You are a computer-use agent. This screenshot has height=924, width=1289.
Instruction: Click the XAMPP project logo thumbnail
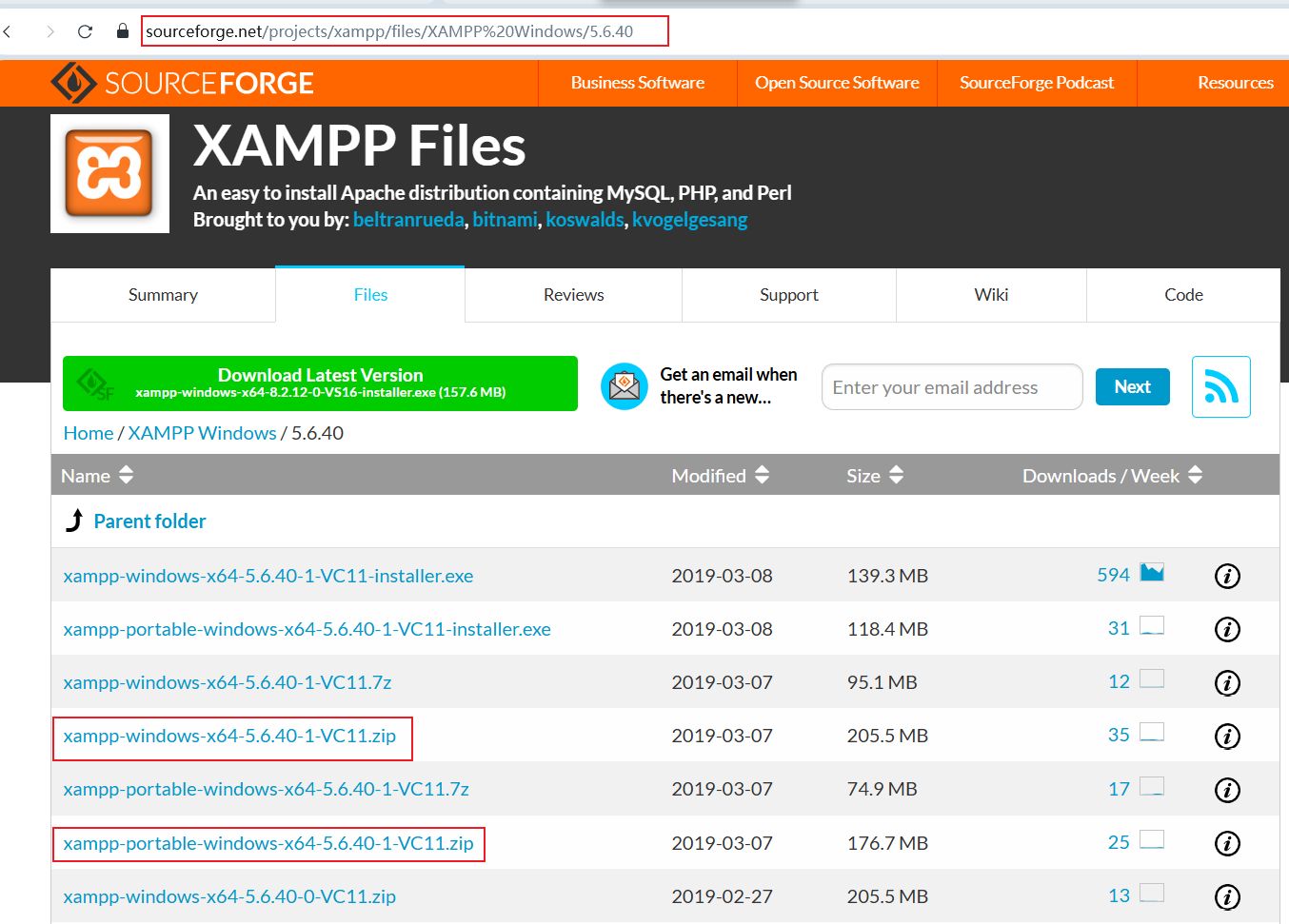[x=109, y=173]
